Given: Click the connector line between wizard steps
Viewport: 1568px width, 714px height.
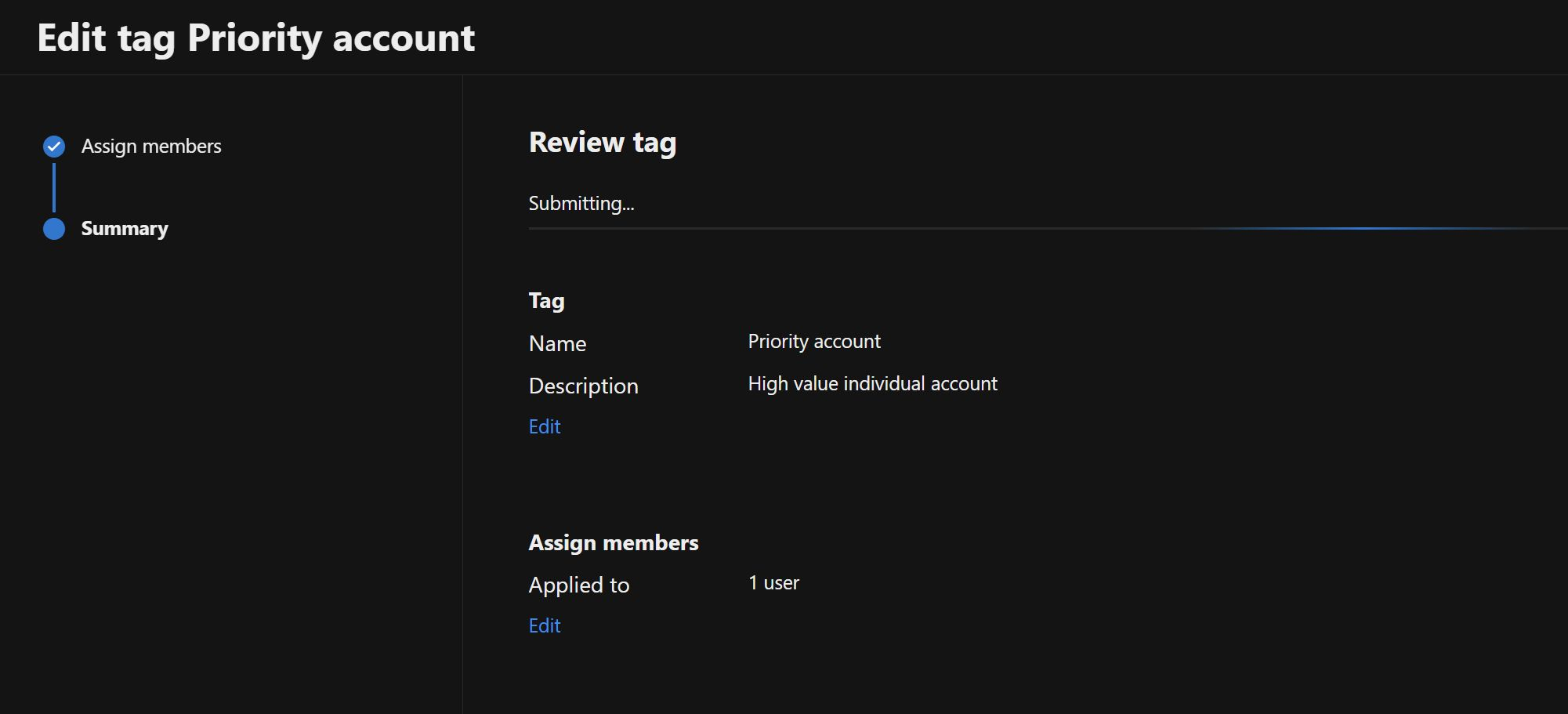Looking at the screenshot, I should [53, 187].
